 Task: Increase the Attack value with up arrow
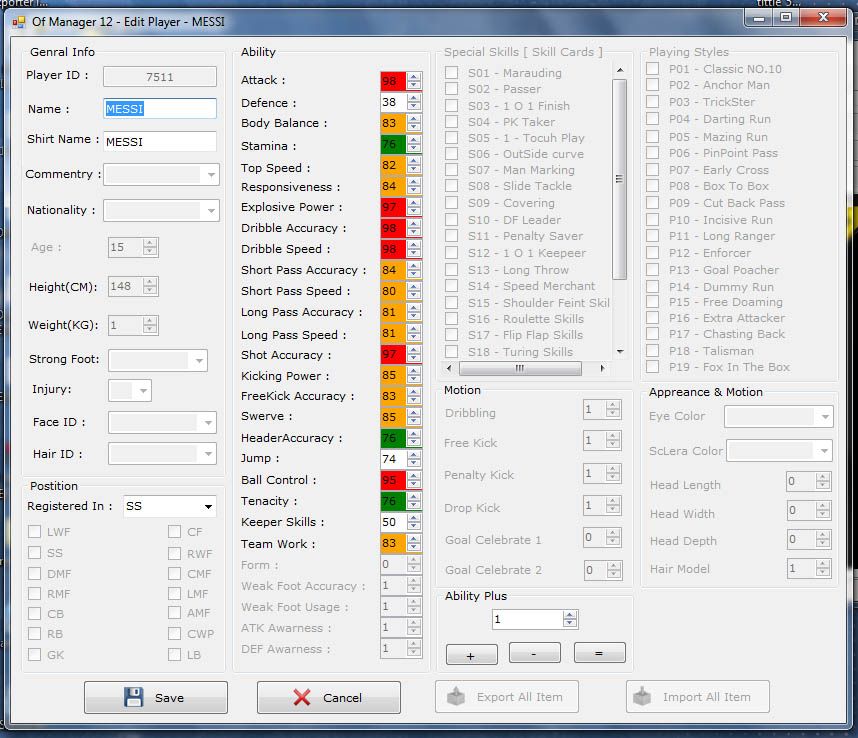coord(414,76)
